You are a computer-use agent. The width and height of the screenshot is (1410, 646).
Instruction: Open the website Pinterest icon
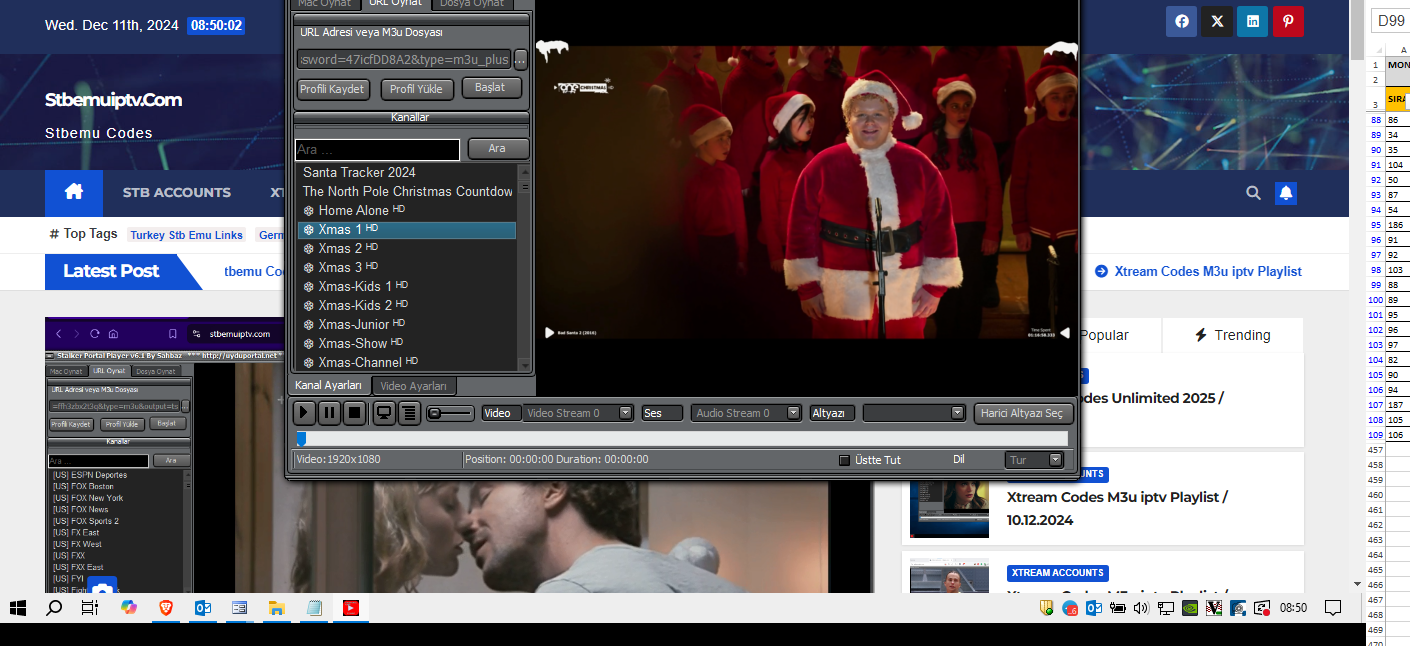coord(1288,21)
